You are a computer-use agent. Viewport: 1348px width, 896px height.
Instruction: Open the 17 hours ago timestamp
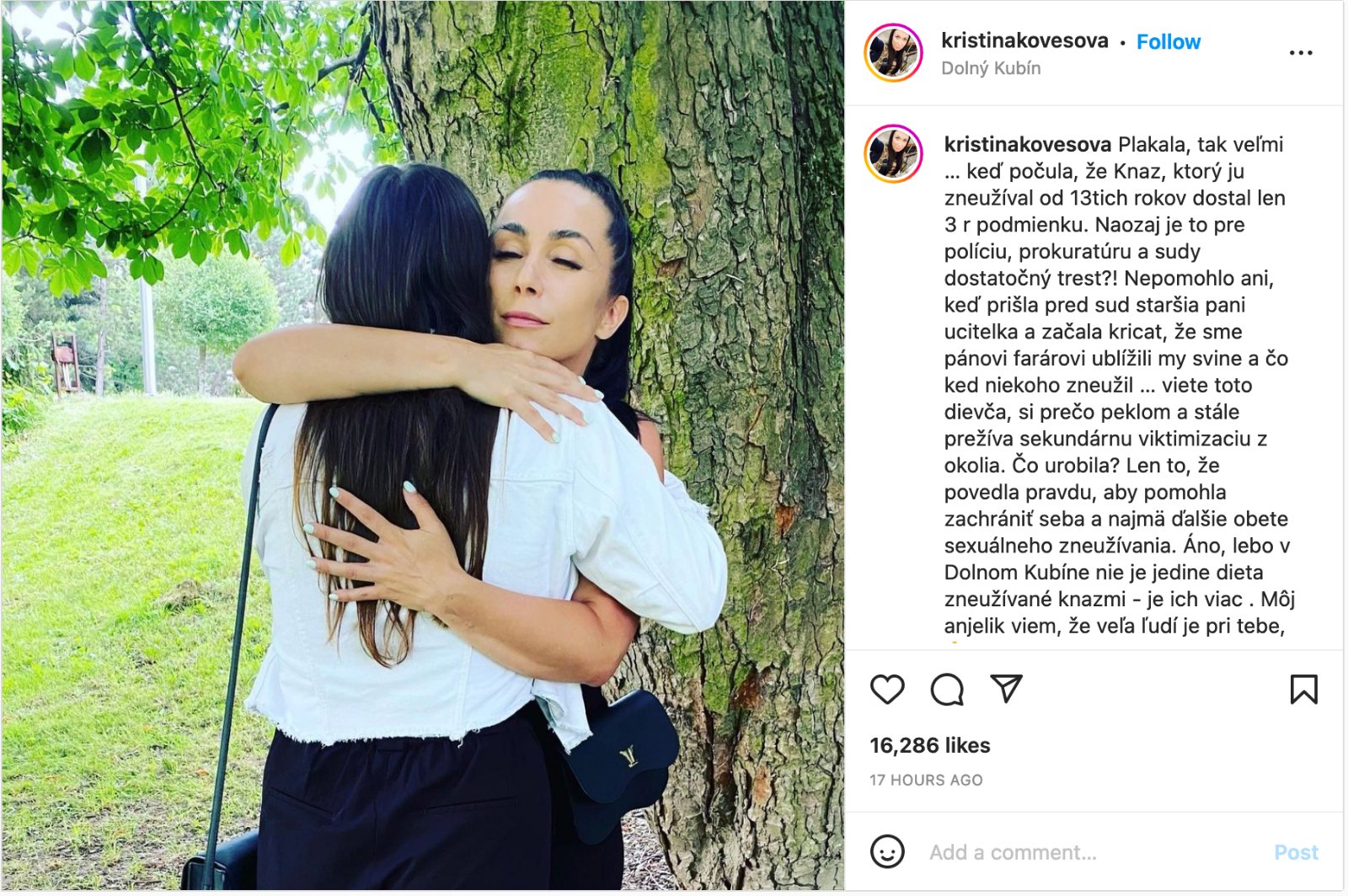click(926, 780)
